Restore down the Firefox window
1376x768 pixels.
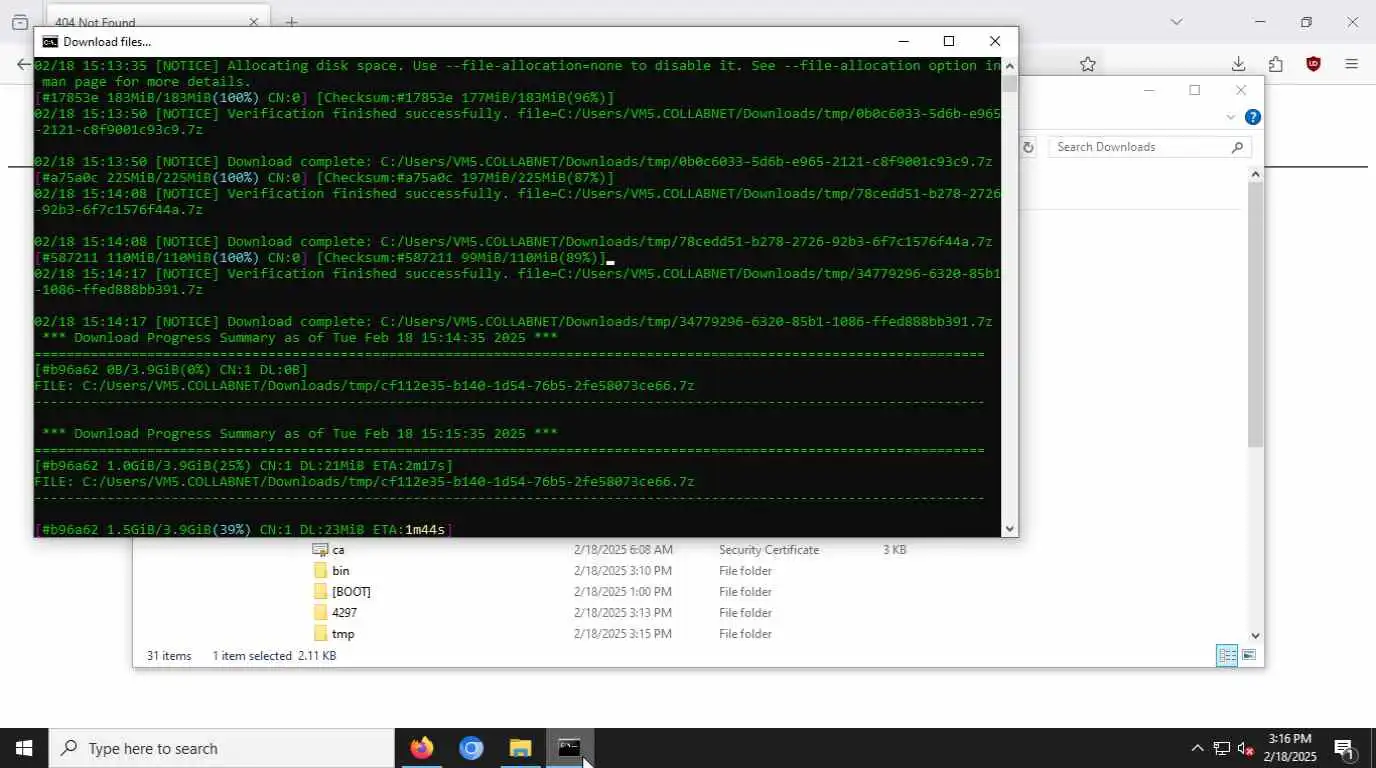1306,22
